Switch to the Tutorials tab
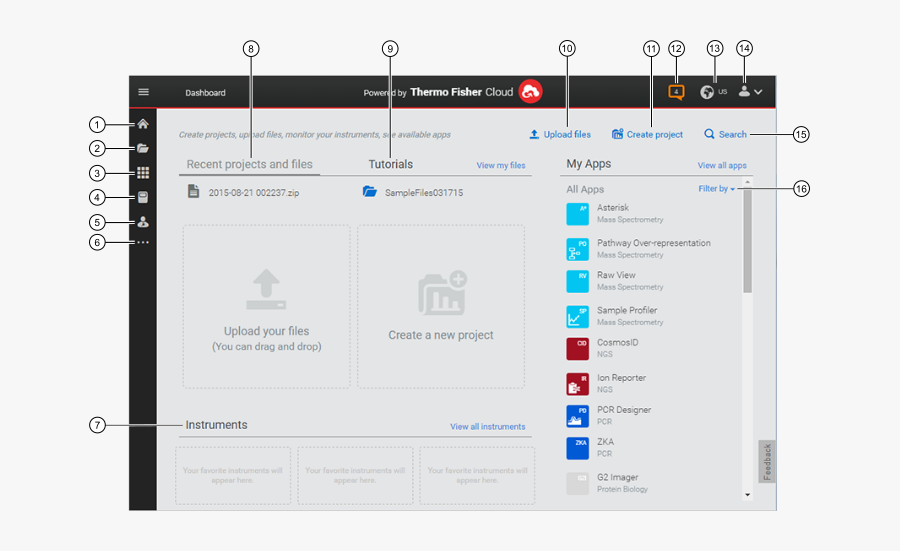The width and height of the screenshot is (900, 551). coord(390,164)
